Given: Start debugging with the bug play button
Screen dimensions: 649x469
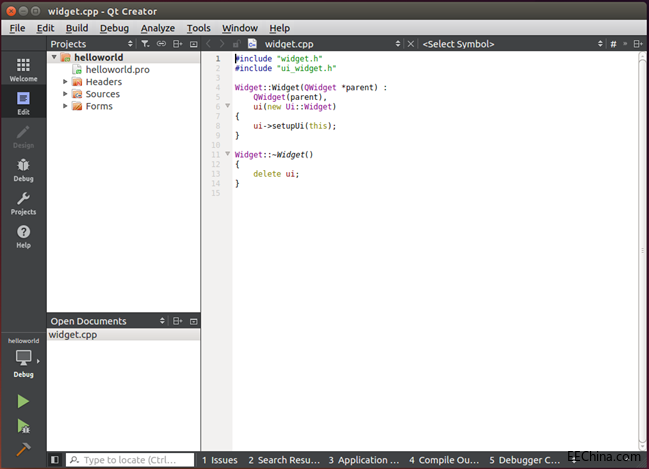Looking at the screenshot, I should (23, 426).
